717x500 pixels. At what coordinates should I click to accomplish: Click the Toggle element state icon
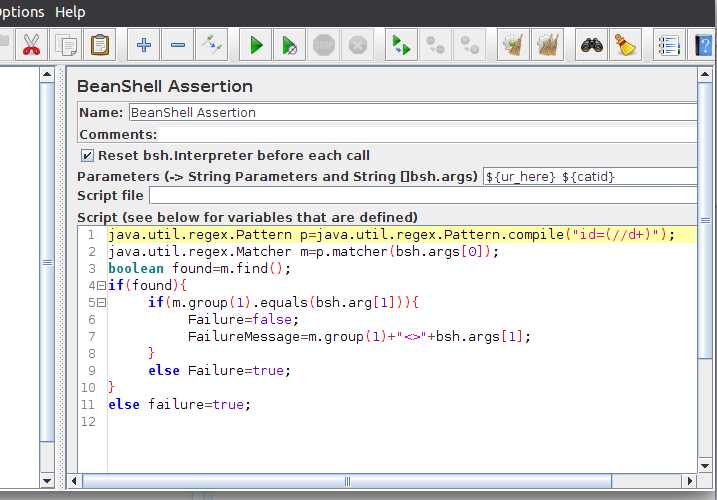(x=212, y=45)
